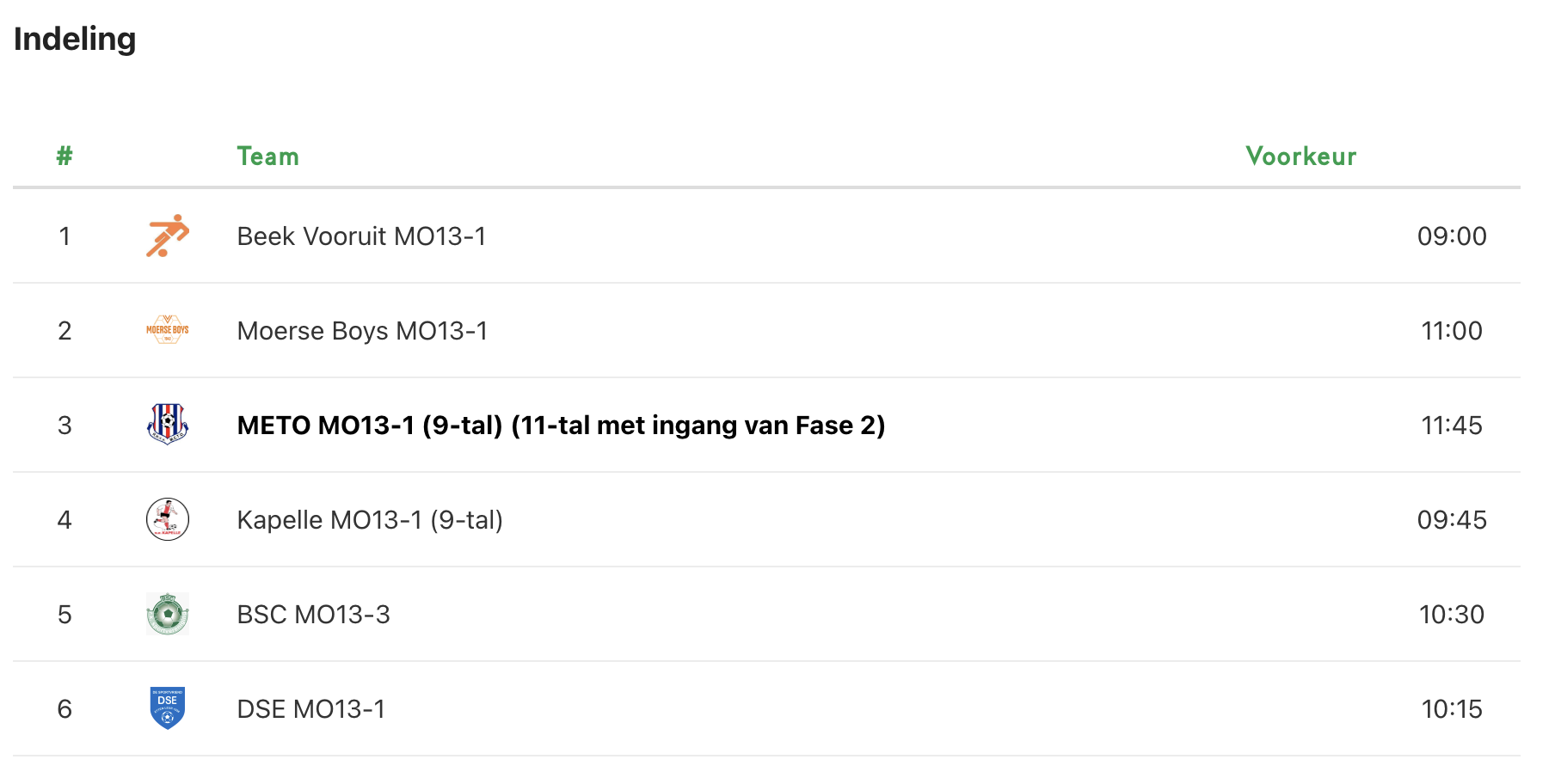
Task: Click the Beek Vooruit club logo
Action: (167, 236)
